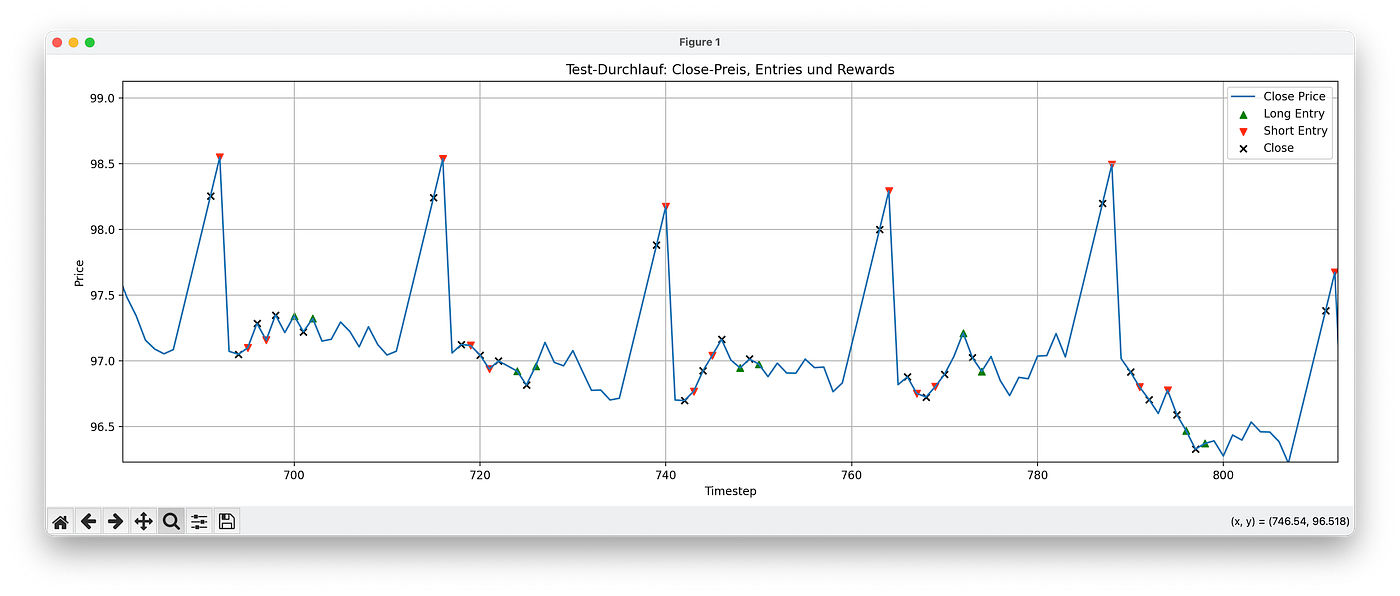The width and height of the screenshot is (1400, 596).
Task: Select the zoom-to-rectangle magnifier tool
Action: click(170, 521)
